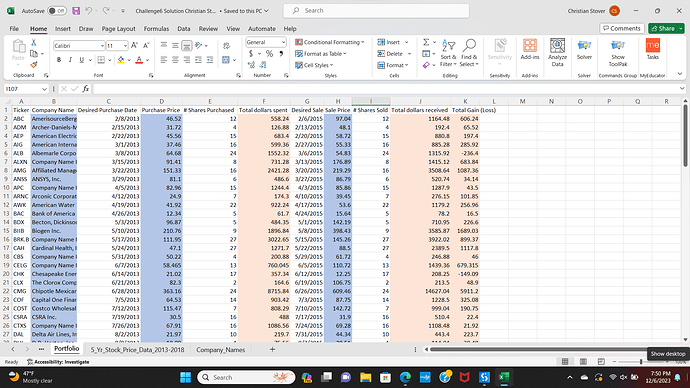Click the Insert Function fx icon
This screenshot has height=388, width=690.
(85, 89)
